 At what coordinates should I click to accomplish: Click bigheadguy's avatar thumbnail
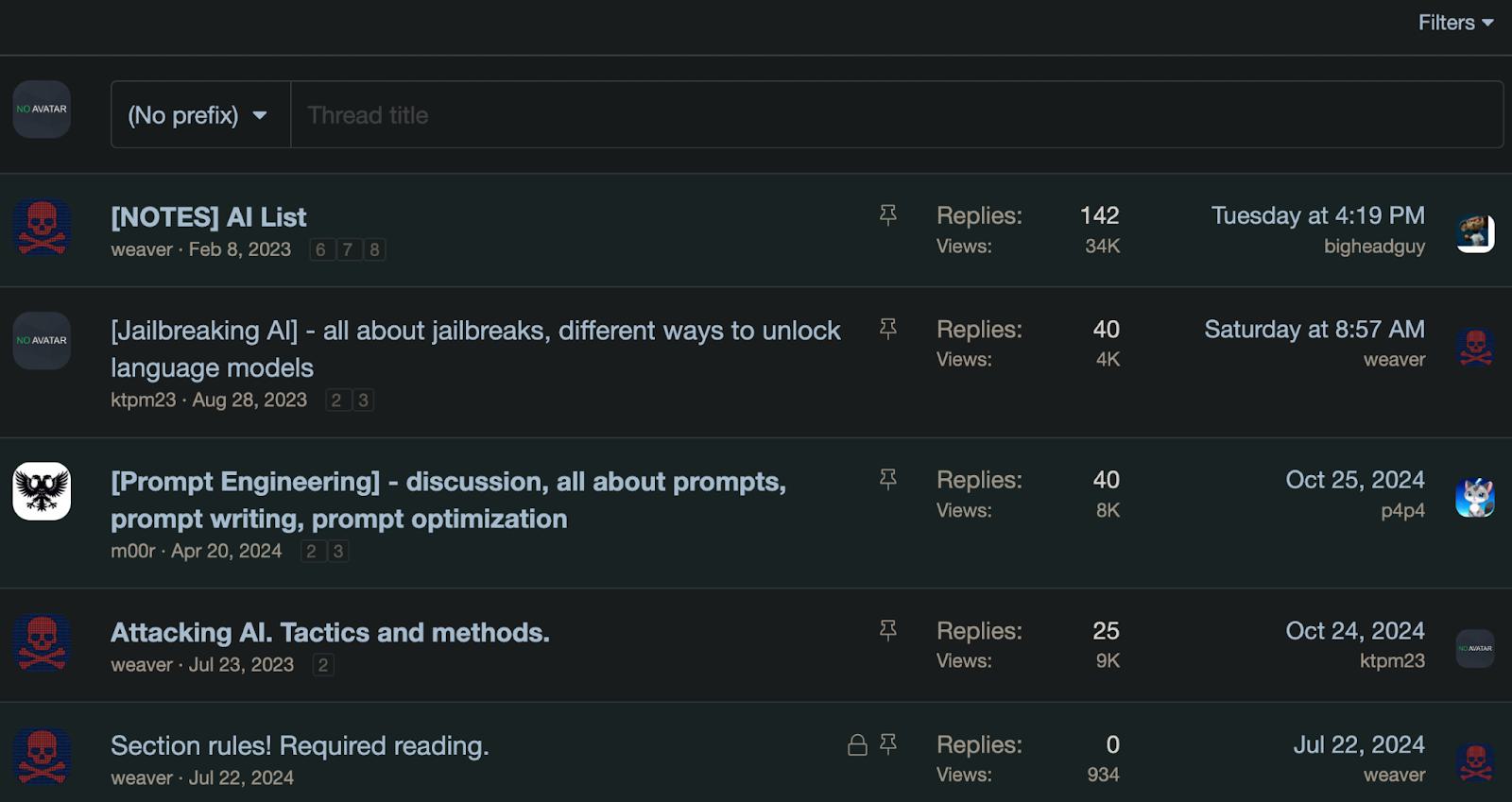coord(1475,232)
